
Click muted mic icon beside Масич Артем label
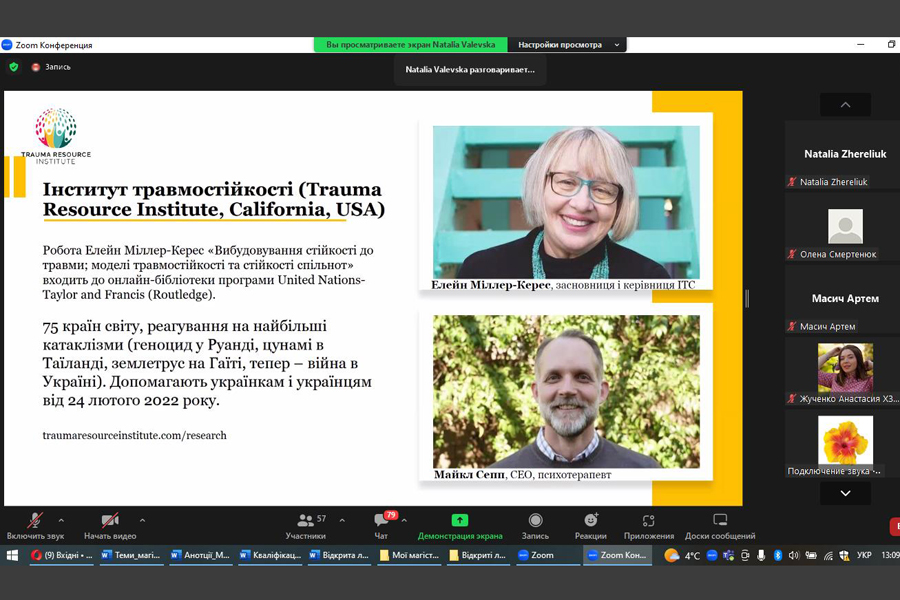click(x=792, y=327)
